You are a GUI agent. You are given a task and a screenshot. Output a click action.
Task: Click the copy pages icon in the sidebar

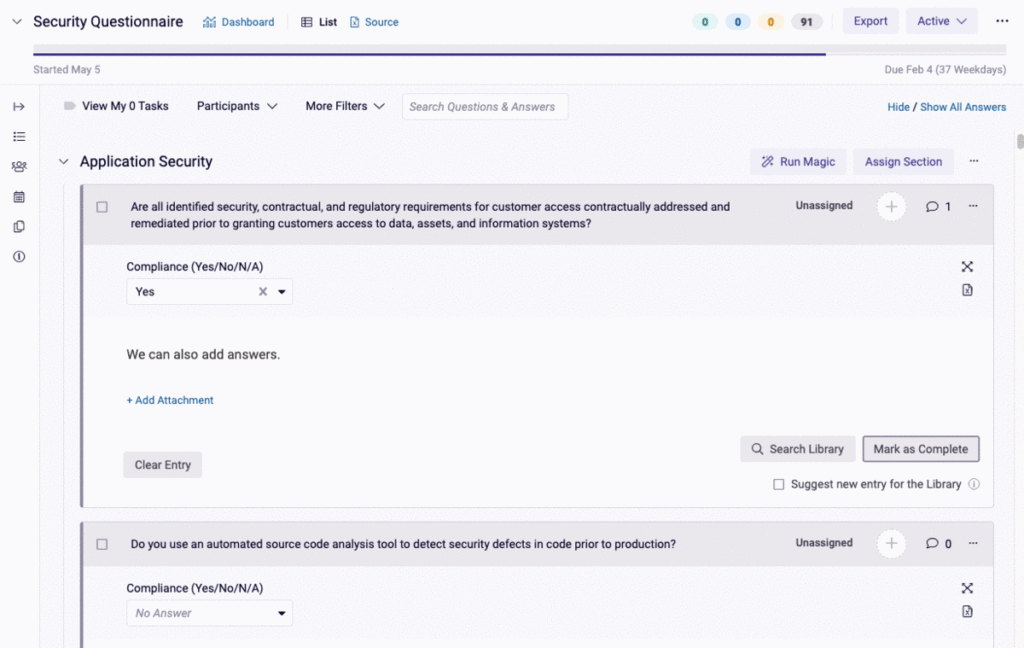18,226
